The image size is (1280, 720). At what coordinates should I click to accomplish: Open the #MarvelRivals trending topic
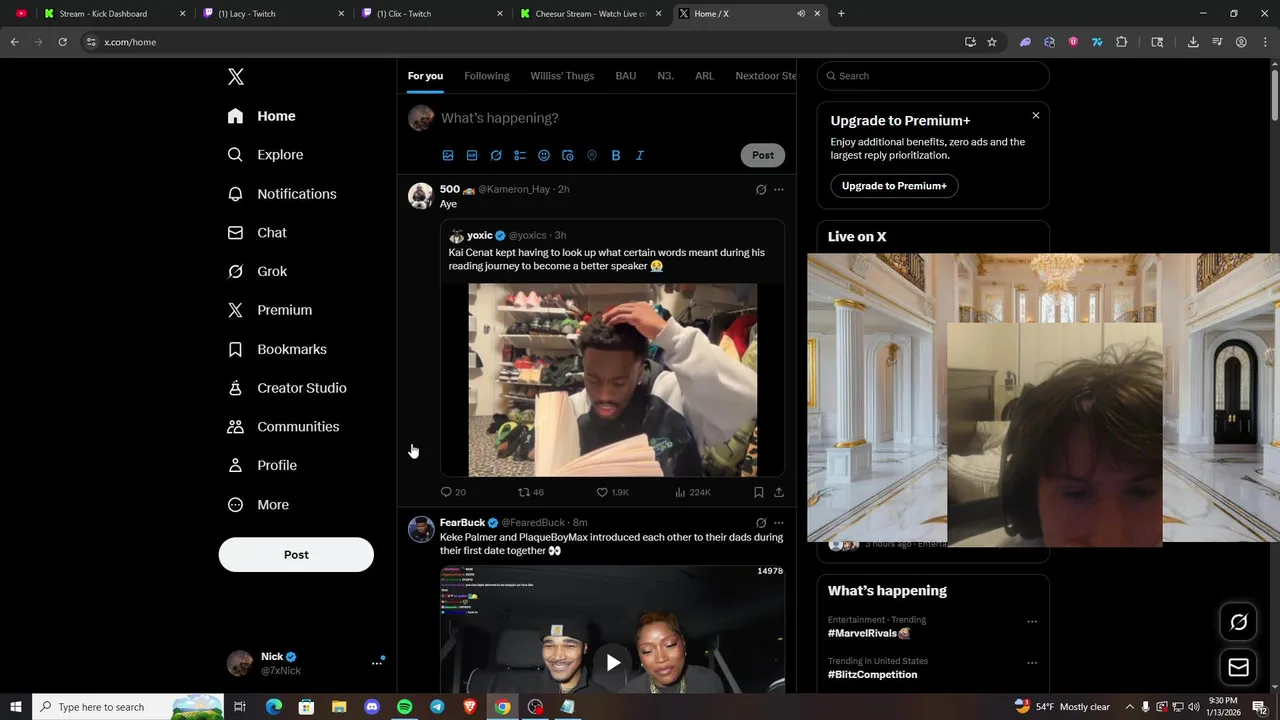tap(868, 633)
